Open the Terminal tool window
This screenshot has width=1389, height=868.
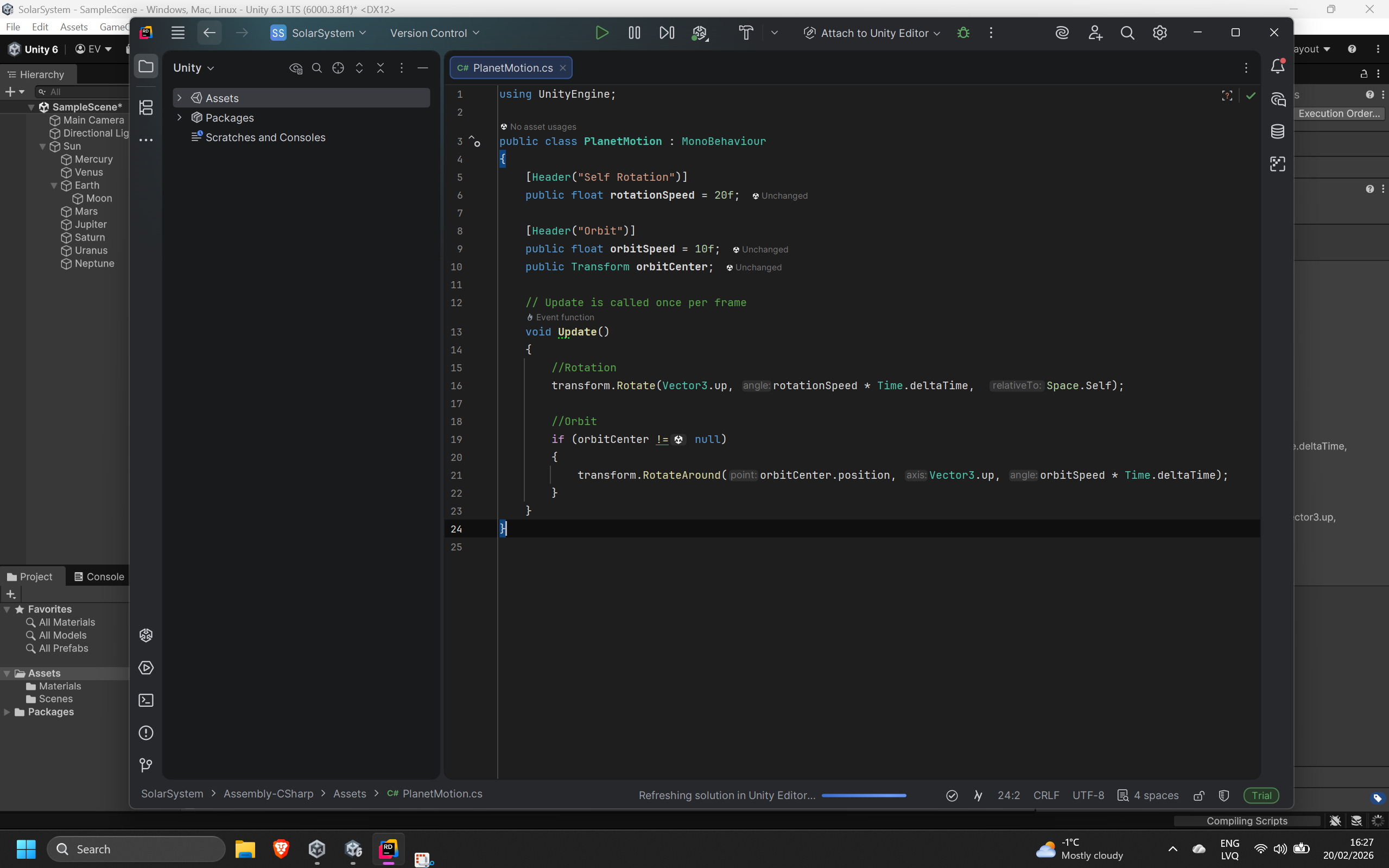146,700
